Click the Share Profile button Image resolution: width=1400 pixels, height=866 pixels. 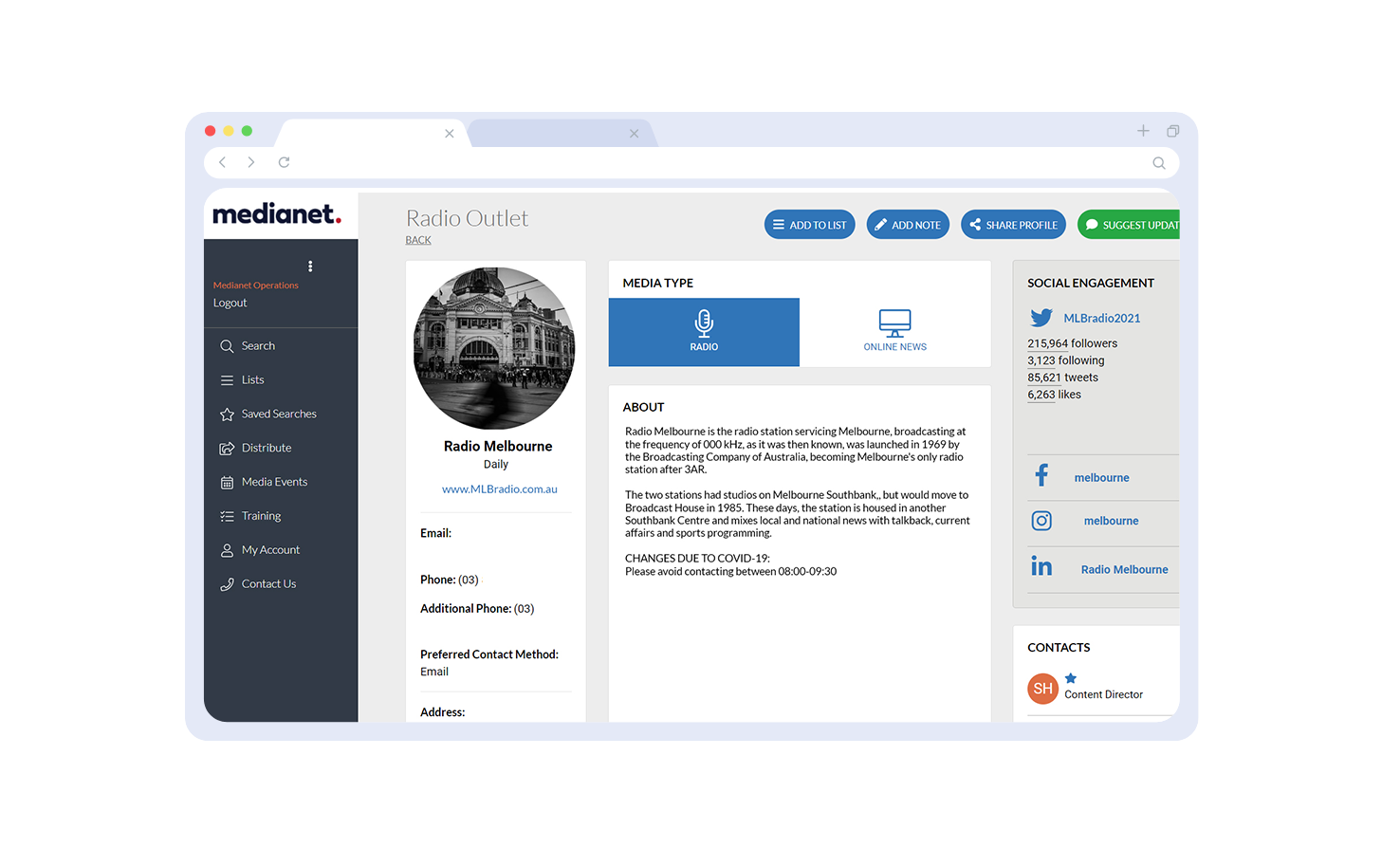[1014, 225]
